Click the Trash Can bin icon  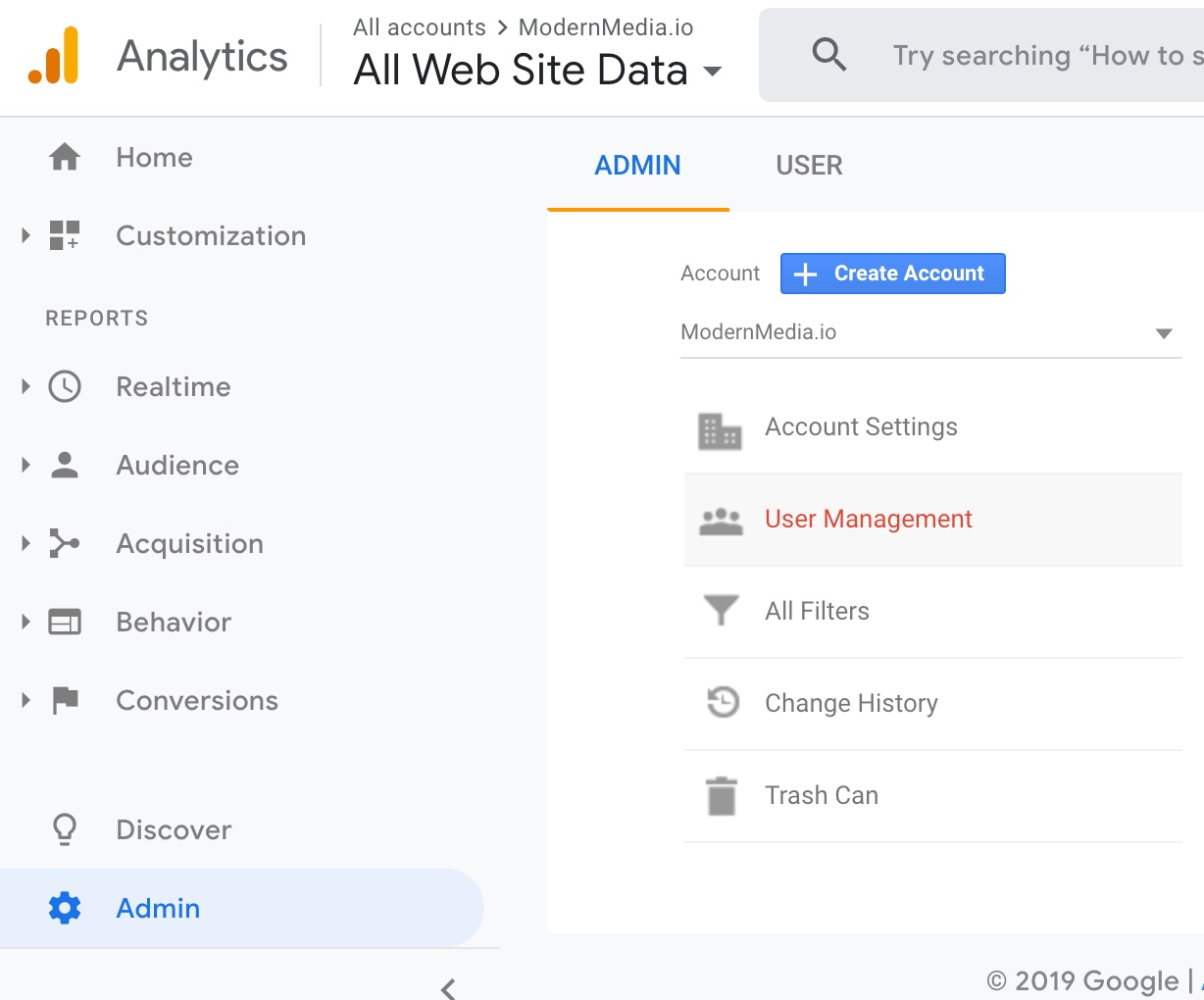point(722,795)
